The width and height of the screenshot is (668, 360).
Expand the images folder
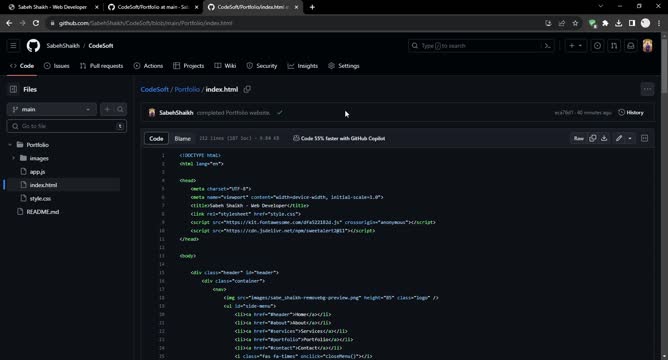click(13, 158)
